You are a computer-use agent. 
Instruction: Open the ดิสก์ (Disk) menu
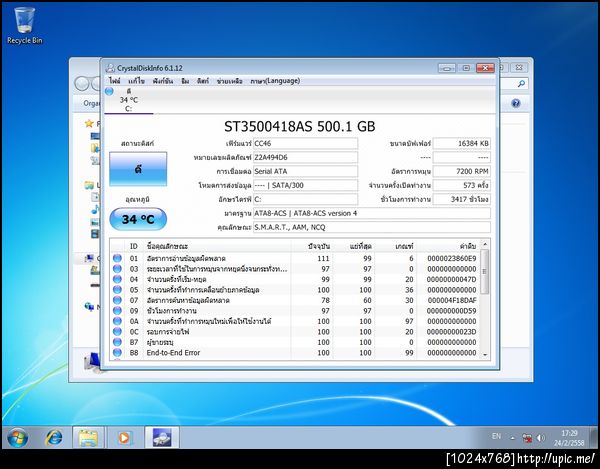pyautogui.click(x=203, y=81)
